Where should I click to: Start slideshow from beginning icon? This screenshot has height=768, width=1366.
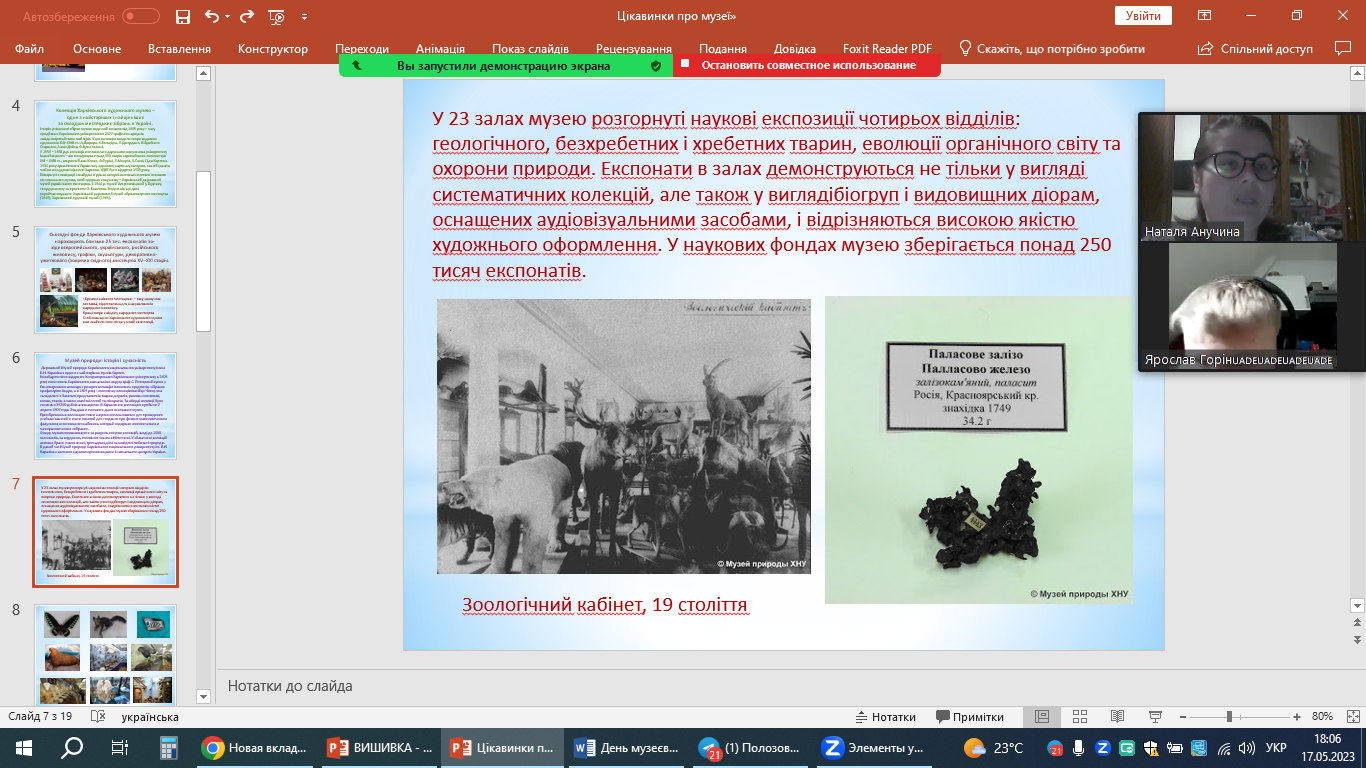277,16
